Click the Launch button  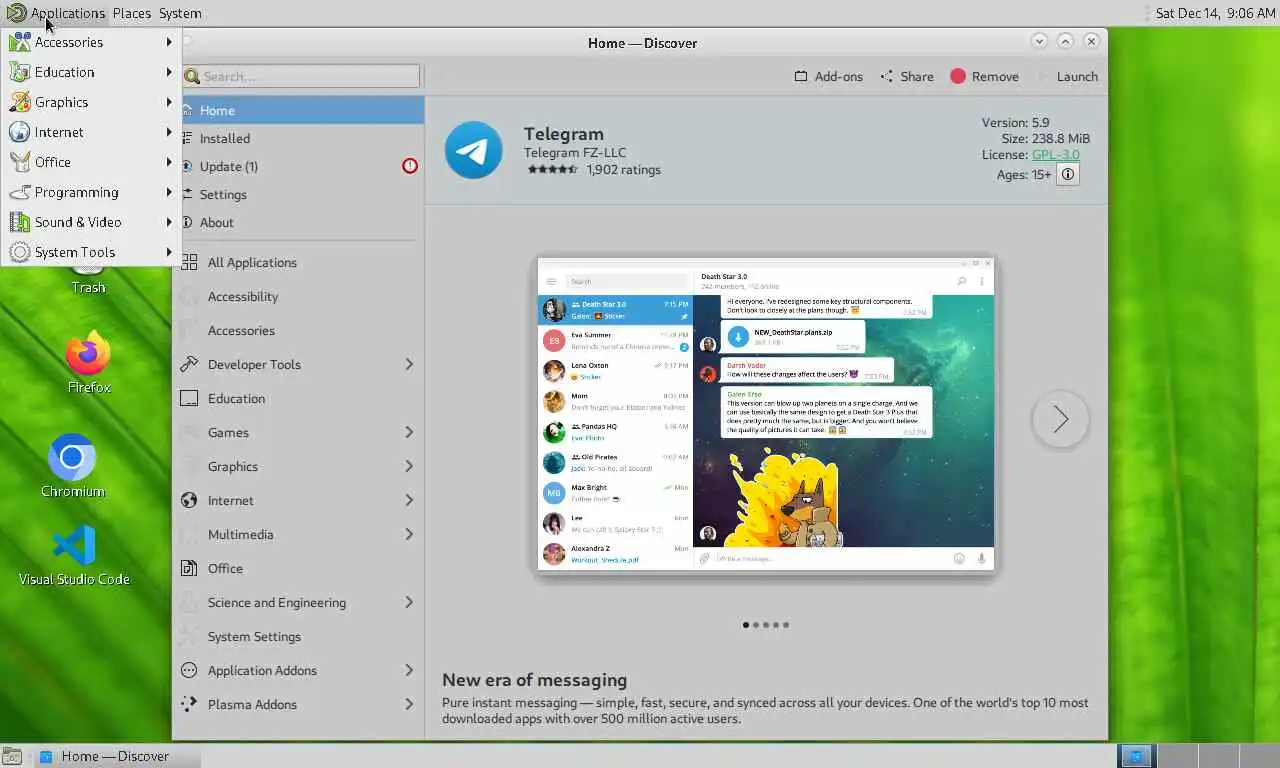pos(1068,76)
